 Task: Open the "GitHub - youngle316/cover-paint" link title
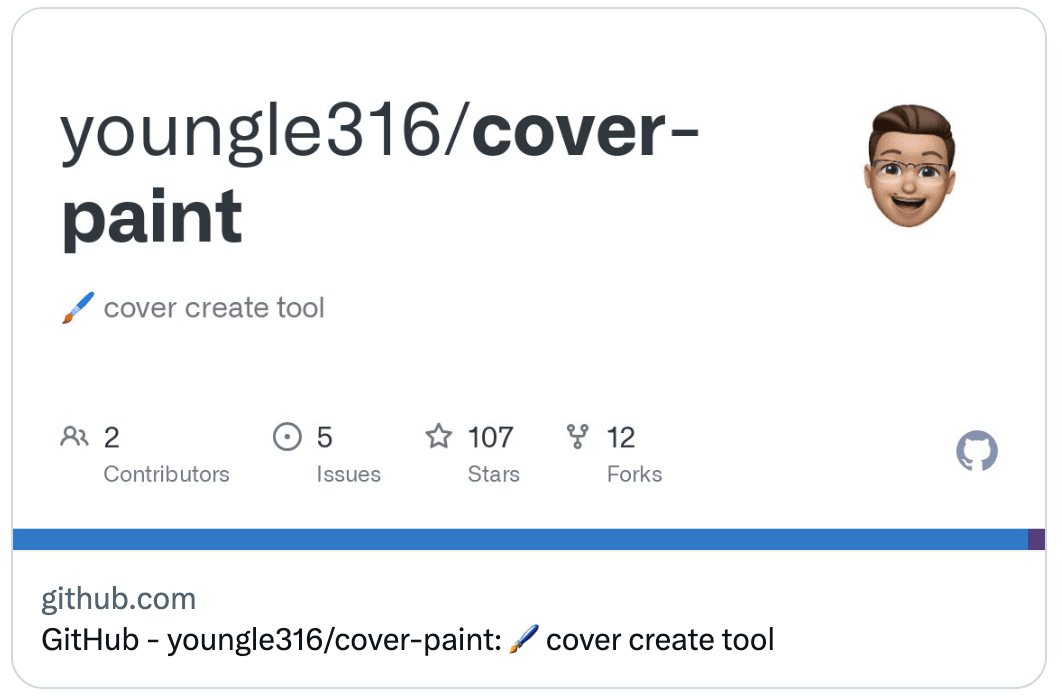click(x=270, y=639)
